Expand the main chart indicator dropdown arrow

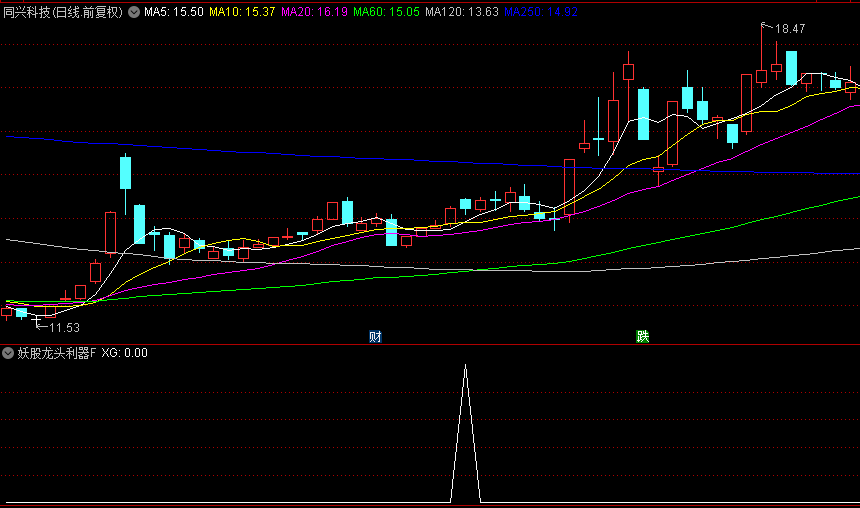[134, 13]
